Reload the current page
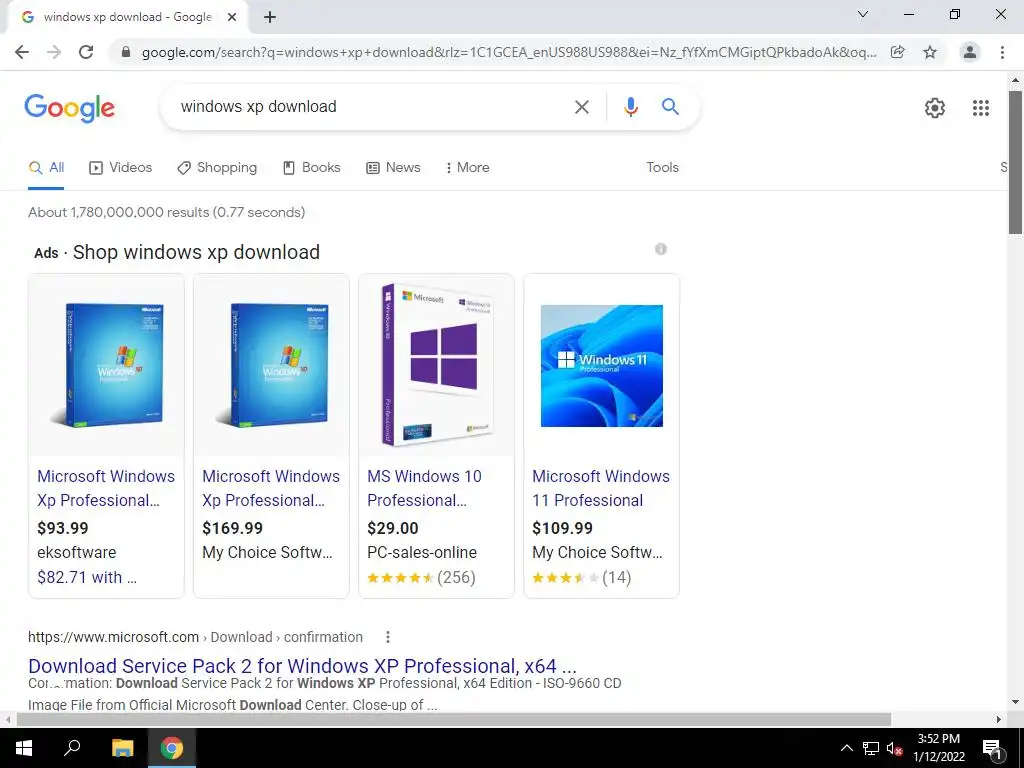This screenshot has width=1024, height=768. (x=86, y=52)
